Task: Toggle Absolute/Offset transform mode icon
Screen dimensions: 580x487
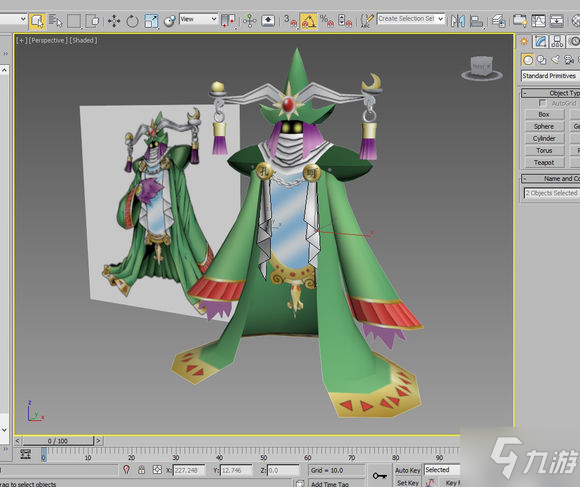Action: coord(157,470)
